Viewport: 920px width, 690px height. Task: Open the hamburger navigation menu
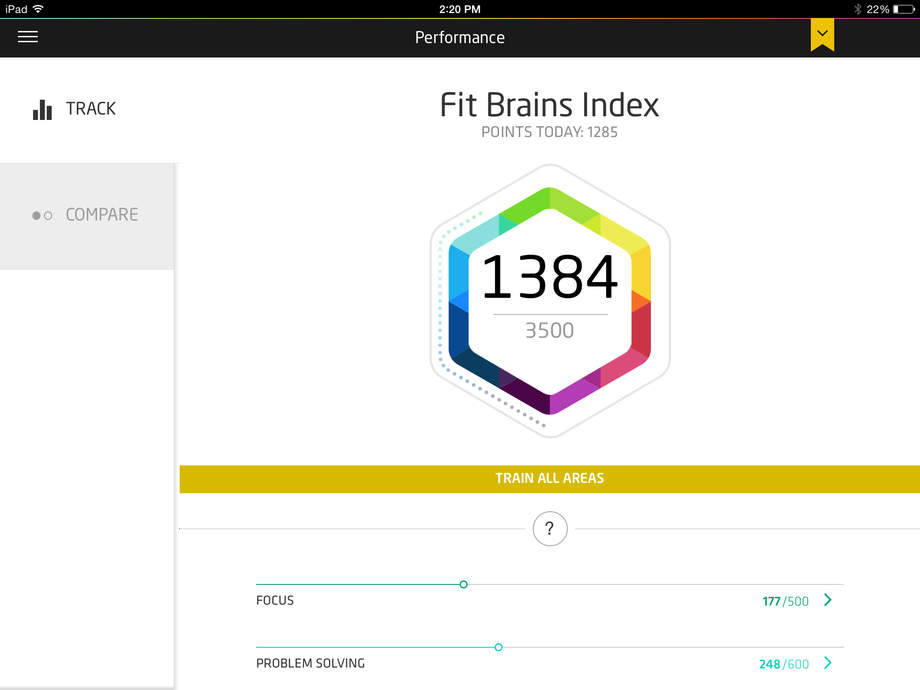pos(28,37)
